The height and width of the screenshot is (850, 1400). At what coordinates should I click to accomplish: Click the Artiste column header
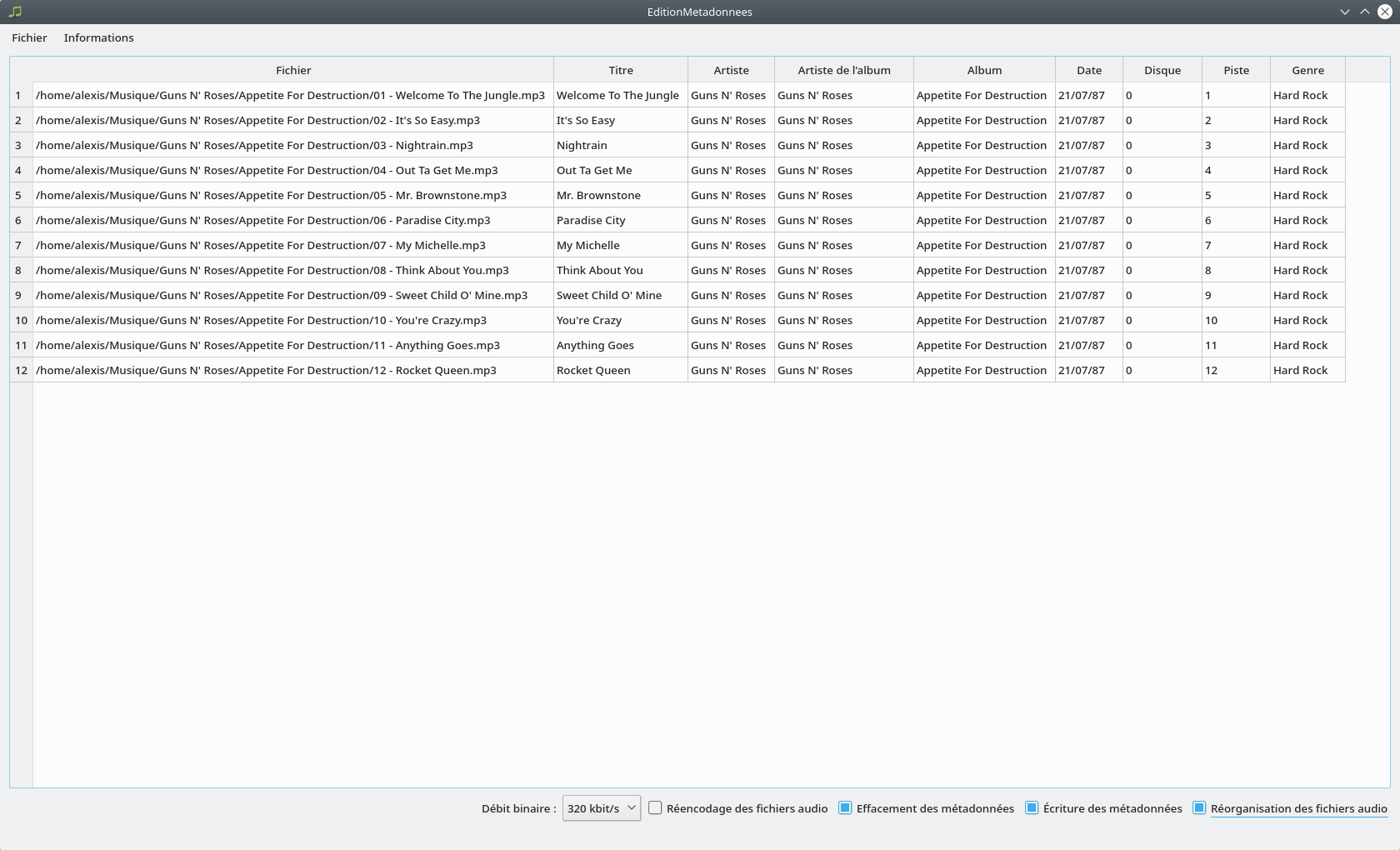tap(731, 70)
